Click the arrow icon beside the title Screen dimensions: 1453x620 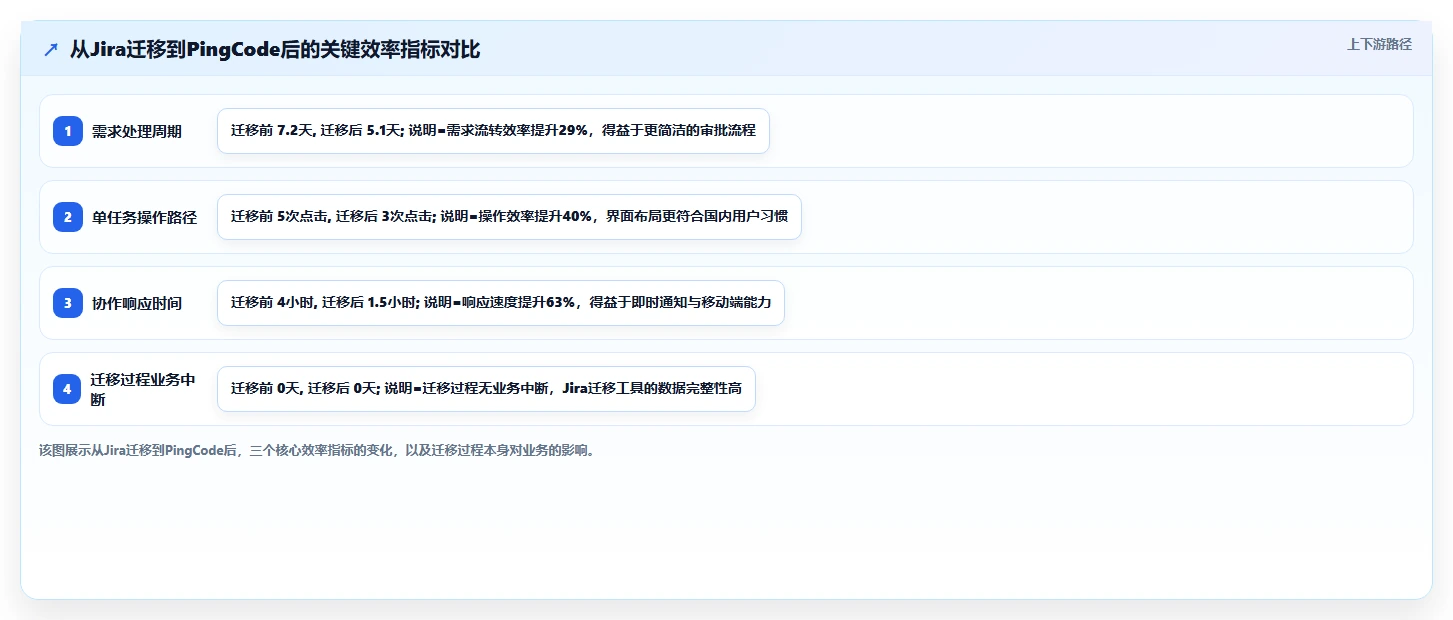point(51,50)
